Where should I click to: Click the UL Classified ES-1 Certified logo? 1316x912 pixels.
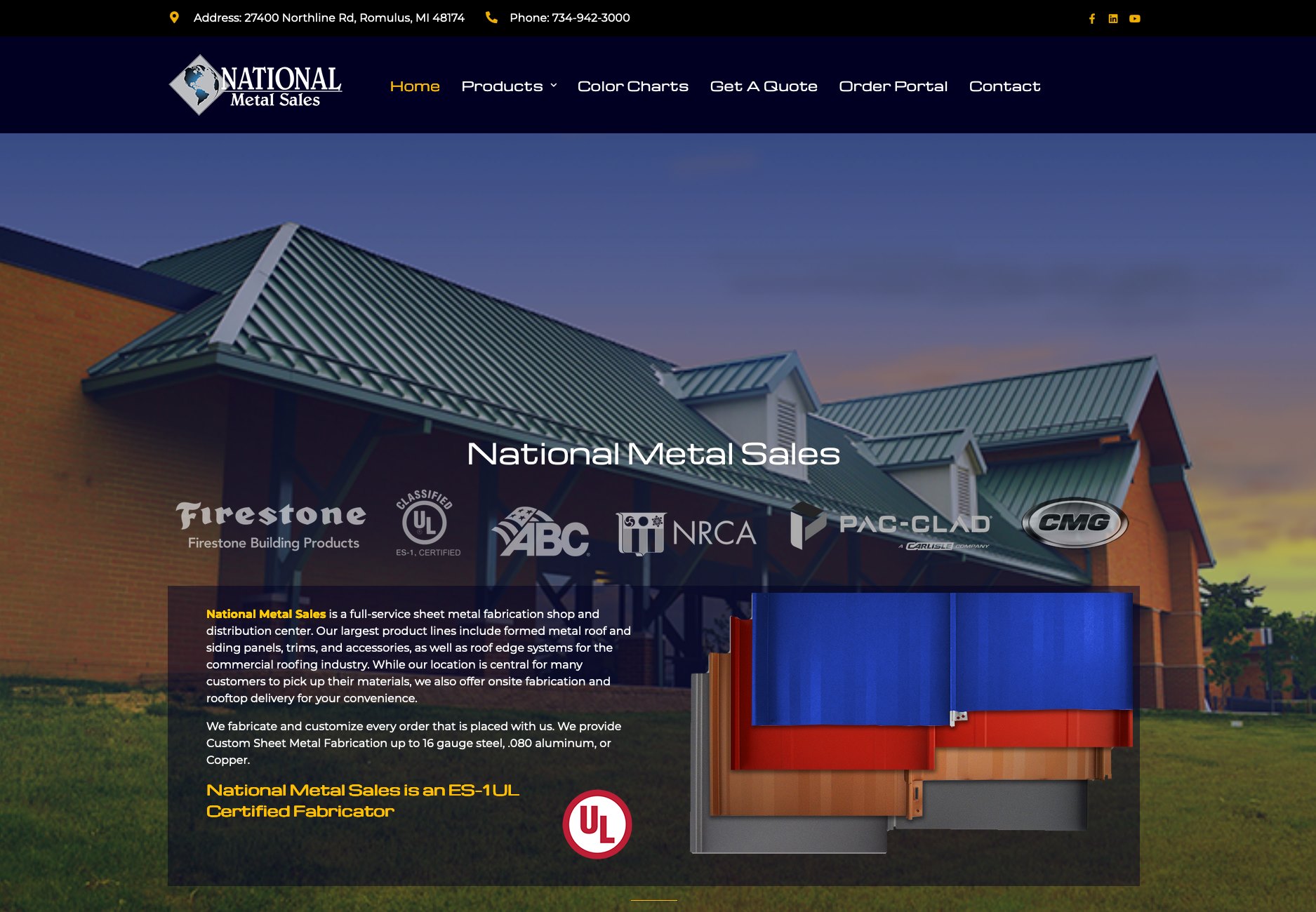tap(427, 523)
